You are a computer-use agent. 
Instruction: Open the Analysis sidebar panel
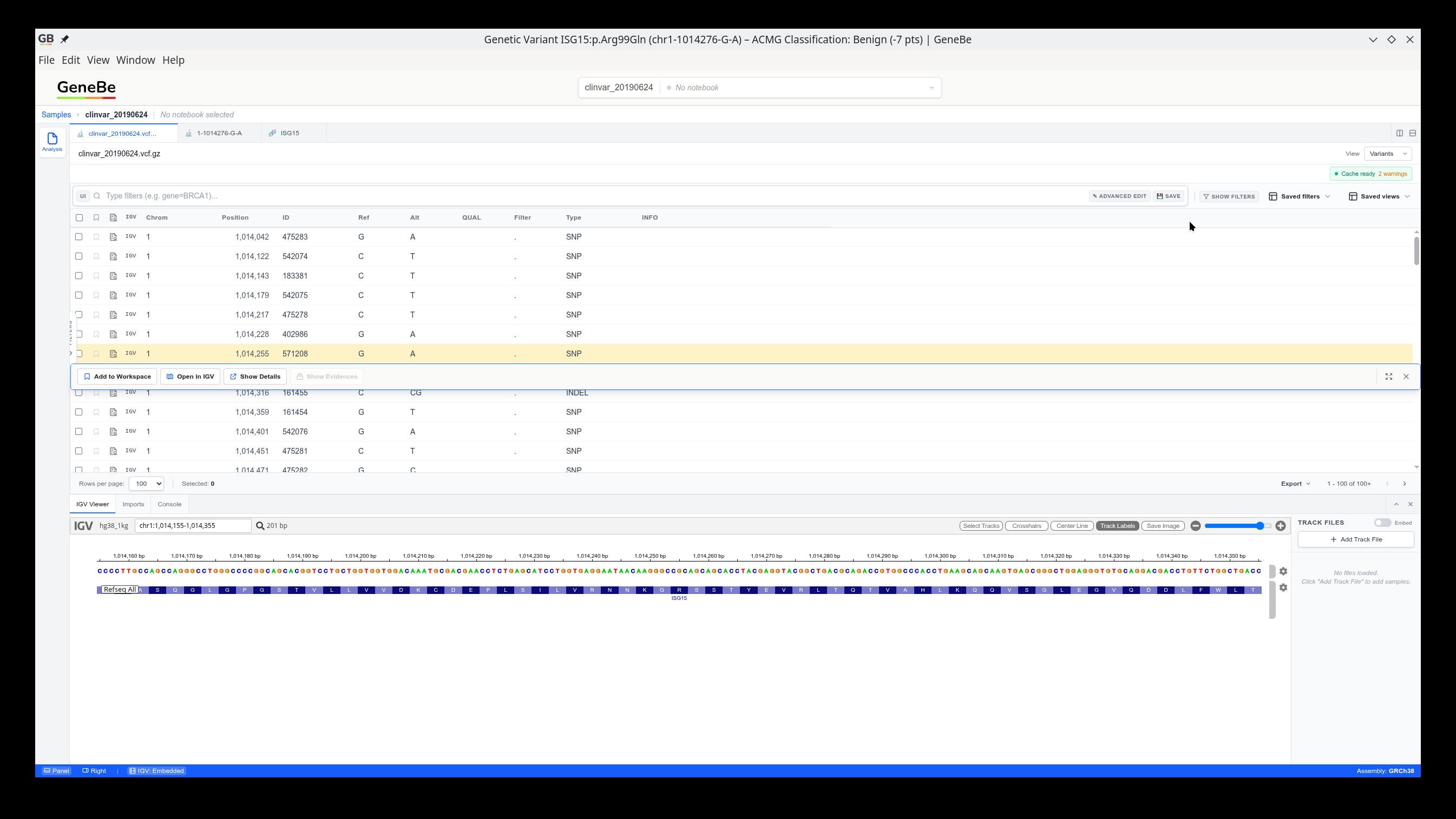pos(52,142)
